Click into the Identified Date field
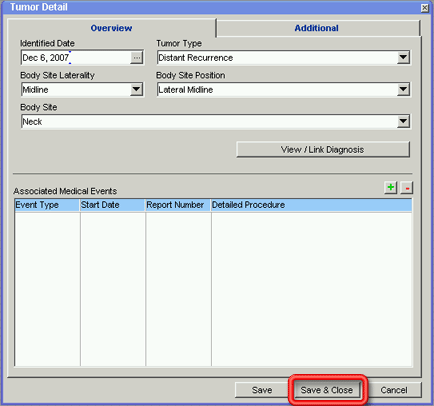The width and height of the screenshot is (434, 406). pyautogui.click(x=76, y=58)
